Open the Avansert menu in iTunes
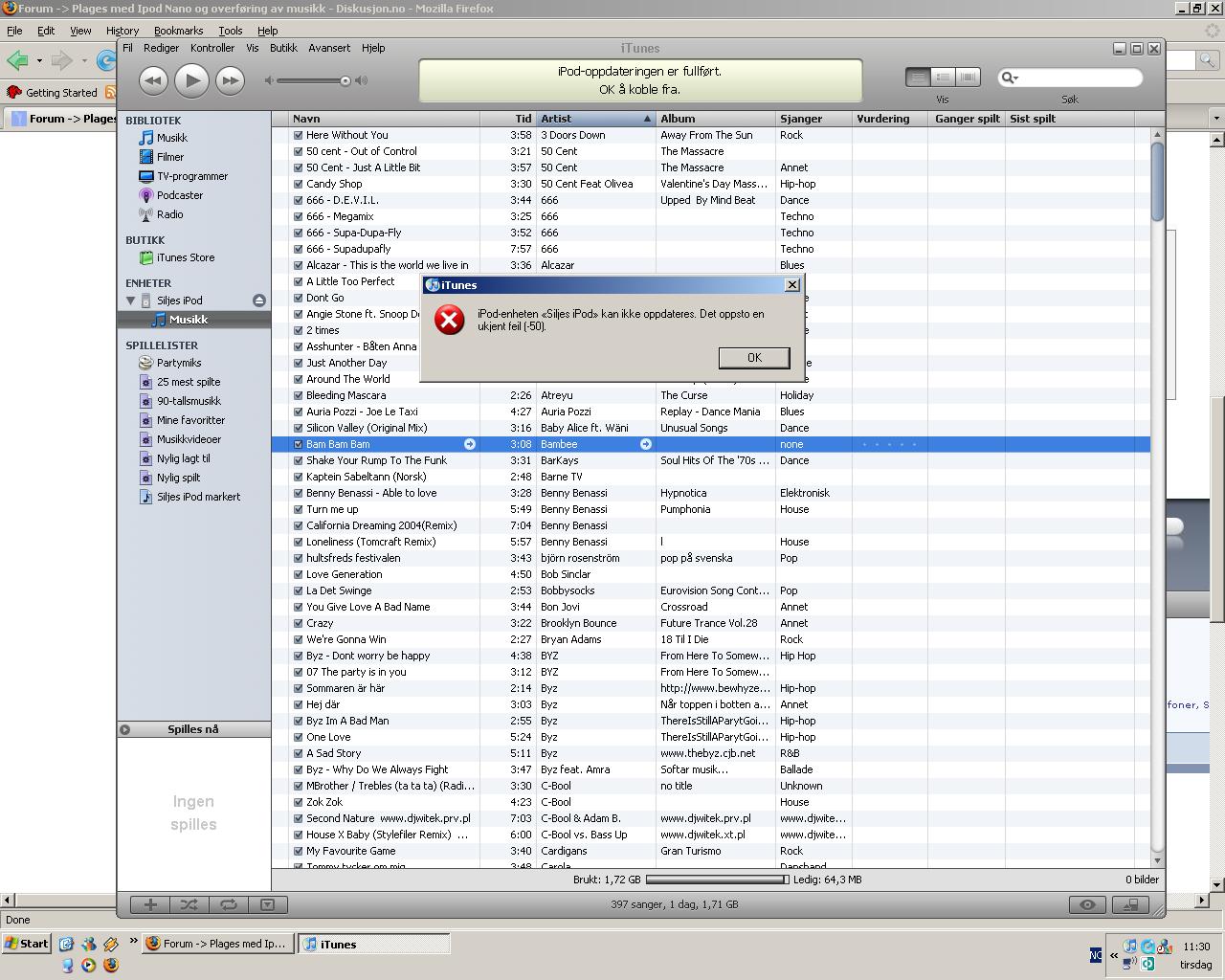 click(329, 48)
